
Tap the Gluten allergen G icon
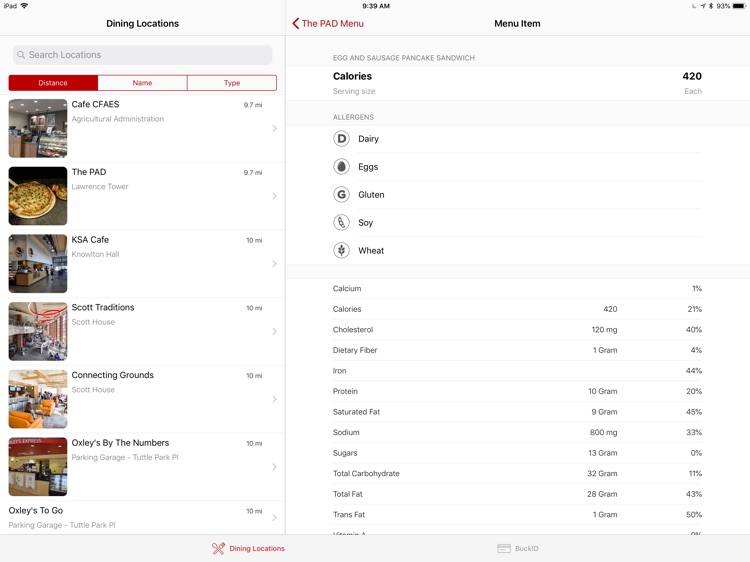point(341,195)
